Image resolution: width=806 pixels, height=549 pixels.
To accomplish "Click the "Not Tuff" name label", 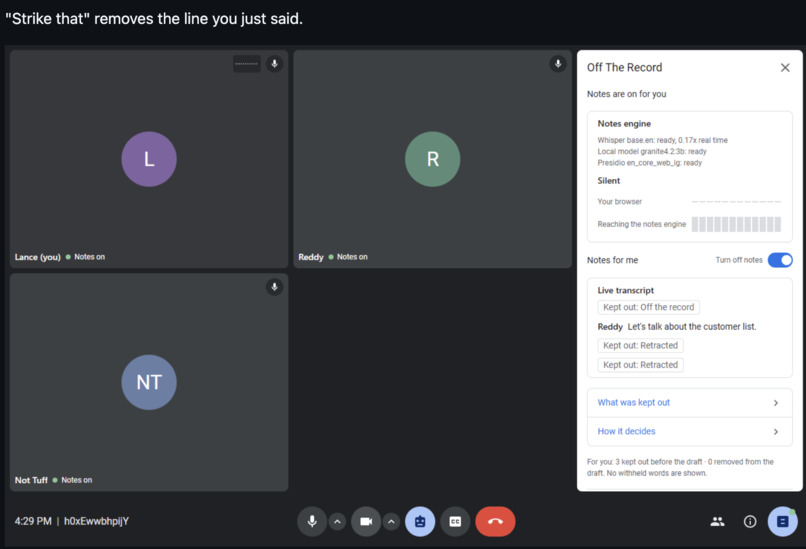I will pyautogui.click(x=31, y=480).
